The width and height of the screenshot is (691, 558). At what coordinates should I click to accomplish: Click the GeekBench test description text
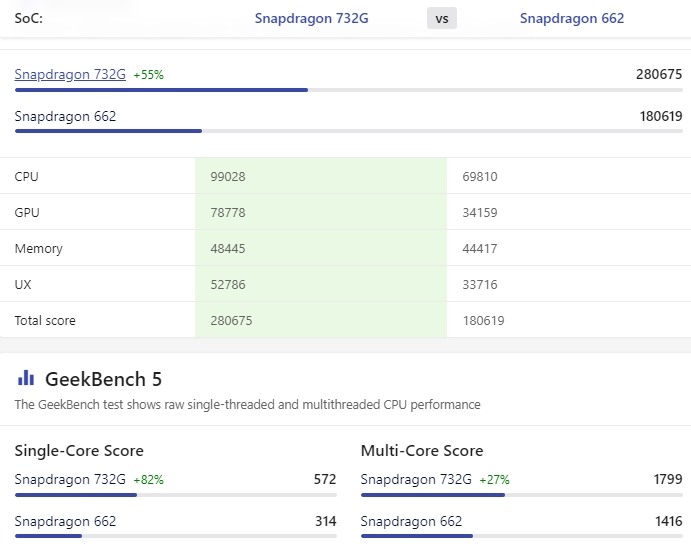[247, 405]
